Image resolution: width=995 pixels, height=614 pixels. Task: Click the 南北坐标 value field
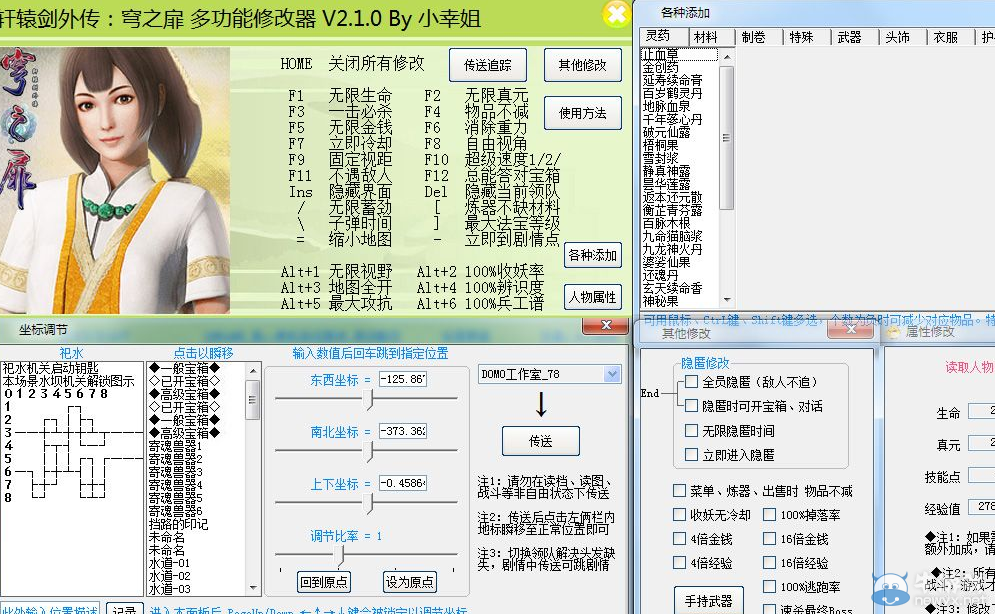tap(402, 431)
